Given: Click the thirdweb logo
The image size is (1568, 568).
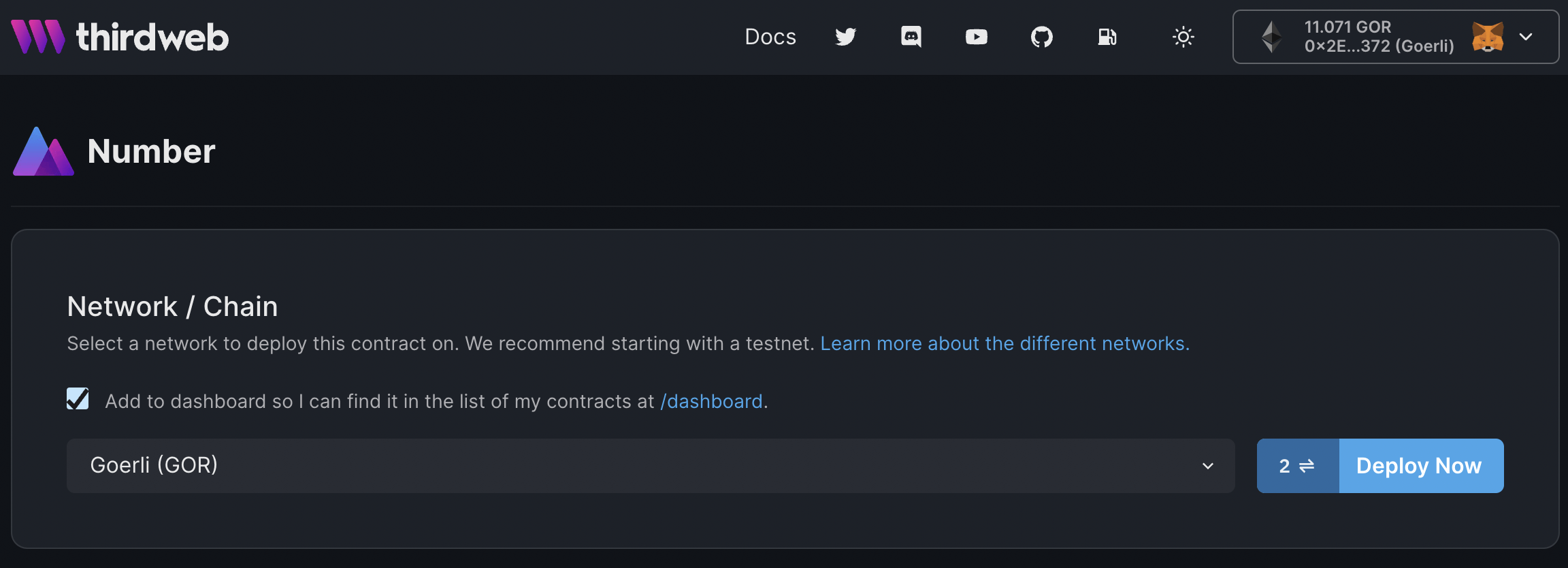Looking at the screenshot, I should point(120,37).
